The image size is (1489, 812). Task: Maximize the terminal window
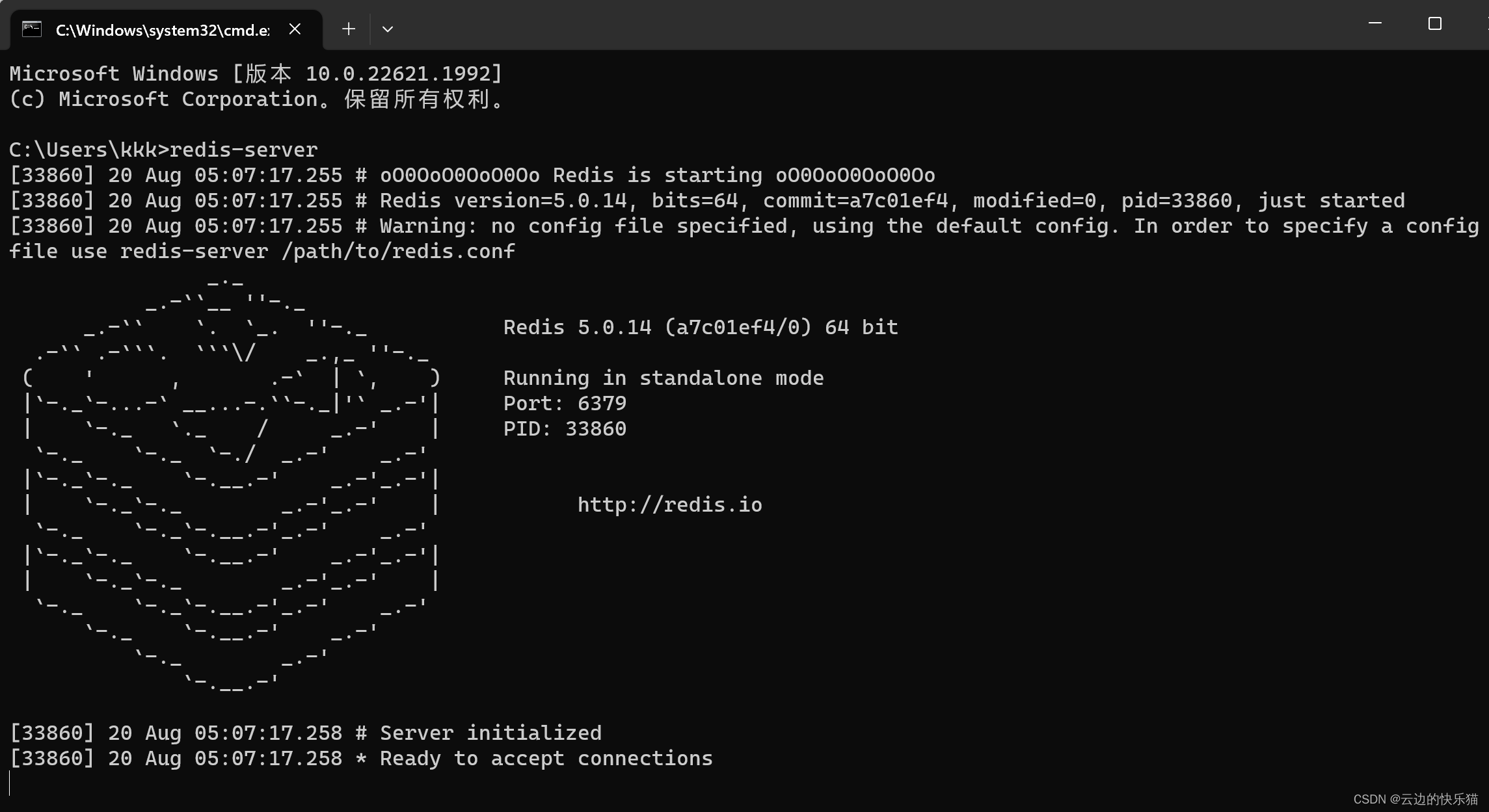1434,23
